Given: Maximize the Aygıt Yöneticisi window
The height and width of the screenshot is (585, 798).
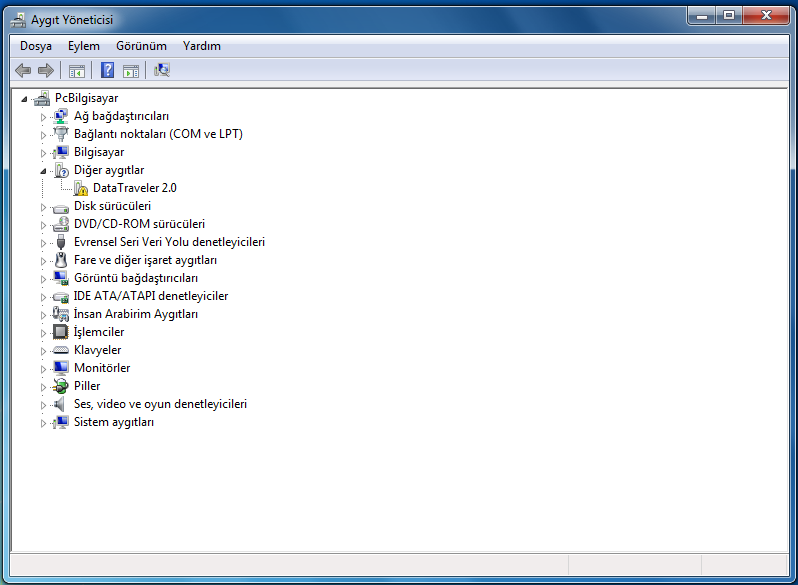Looking at the screenshot, I should point(729,16).
